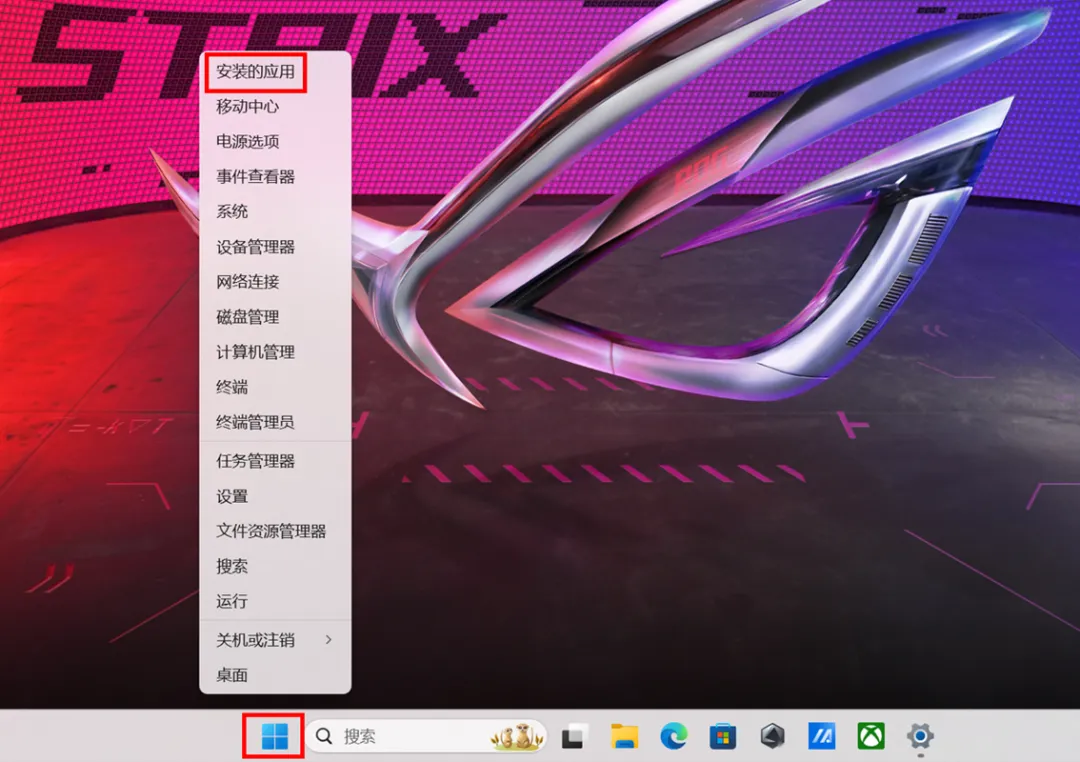Open Task View from taskbar
The image size is (1080, 762).
tap(574, 737)
